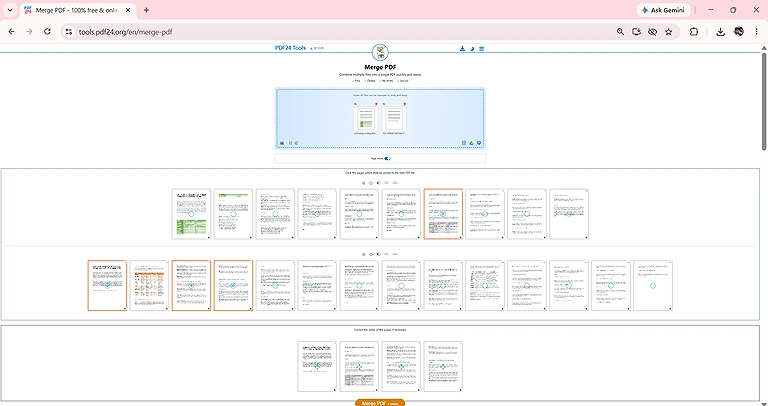The image size is (768, 406).
Task: Click the PDF24 desktop download icon
Action: tap(462, 48)
